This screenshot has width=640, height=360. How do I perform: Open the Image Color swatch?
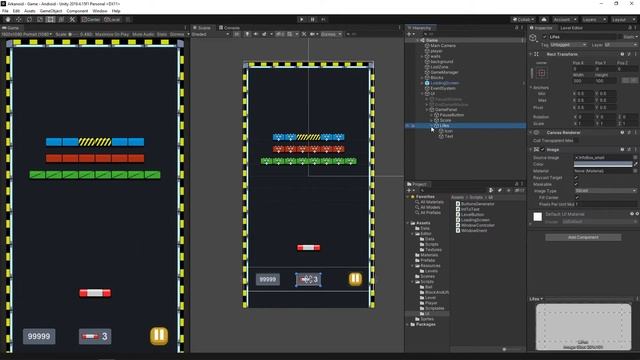pyautogui.click(x=602, y=164)
